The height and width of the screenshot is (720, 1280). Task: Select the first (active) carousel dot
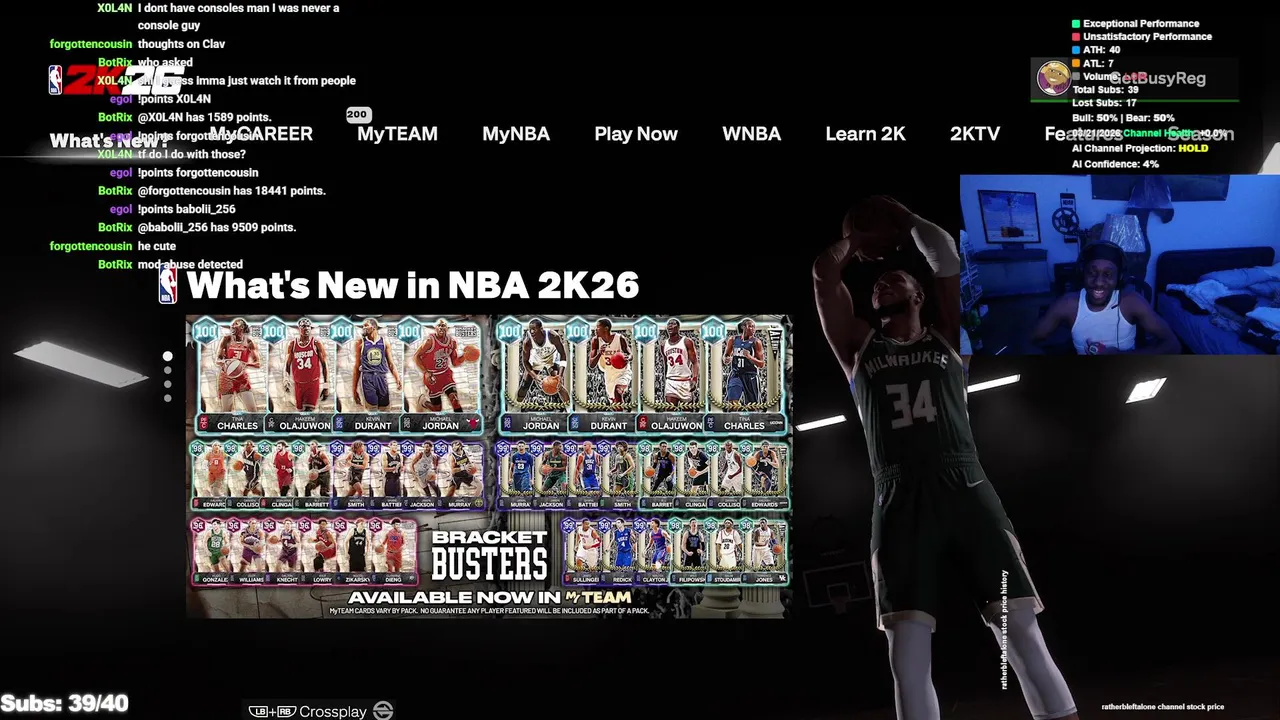[168, 356]
